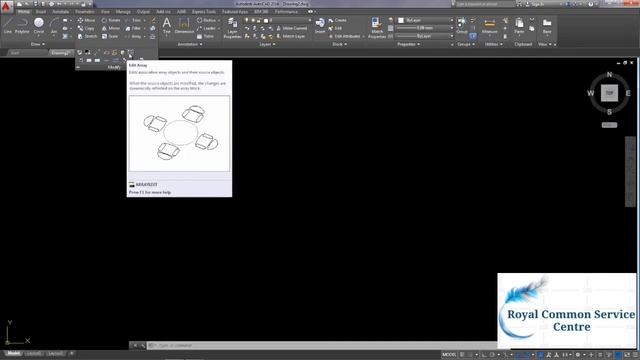Screen dimensions: 640x360
Task: Open Layer Properties manager
Action: pyautogui.click(x=232, y=28)
